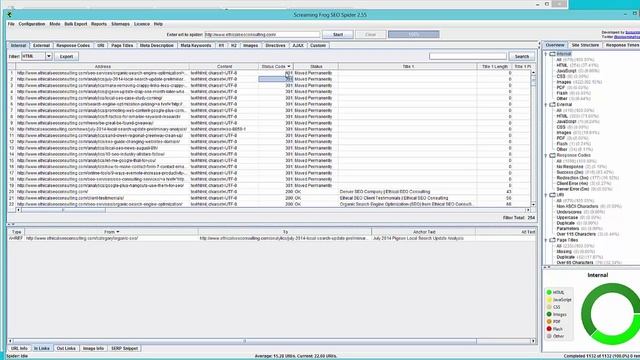
Task: Switch to the External tab
Action: [41, 45]
